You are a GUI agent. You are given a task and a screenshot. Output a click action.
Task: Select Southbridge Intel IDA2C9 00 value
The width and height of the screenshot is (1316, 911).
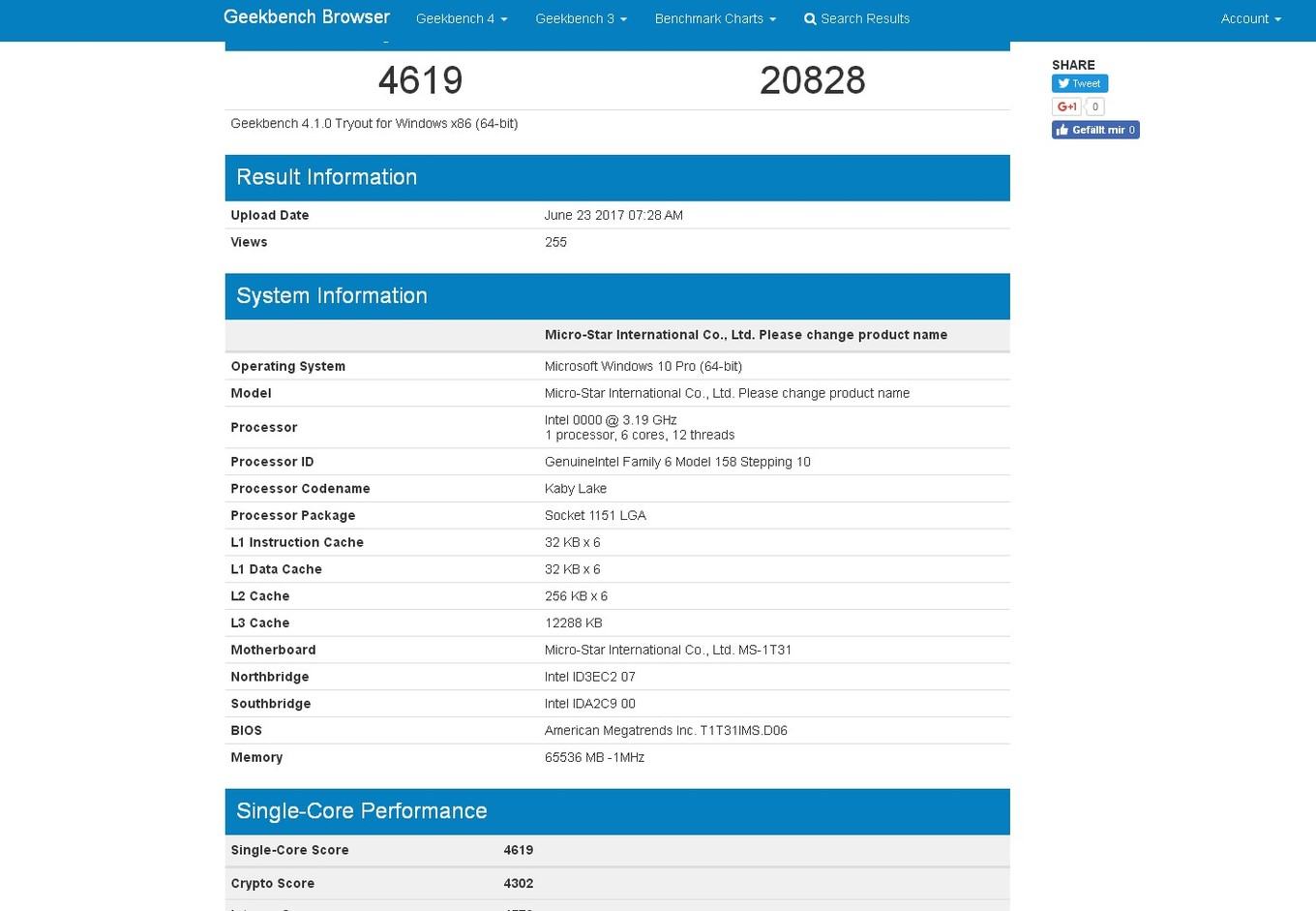pyautogui.click(x=590, y=704)
